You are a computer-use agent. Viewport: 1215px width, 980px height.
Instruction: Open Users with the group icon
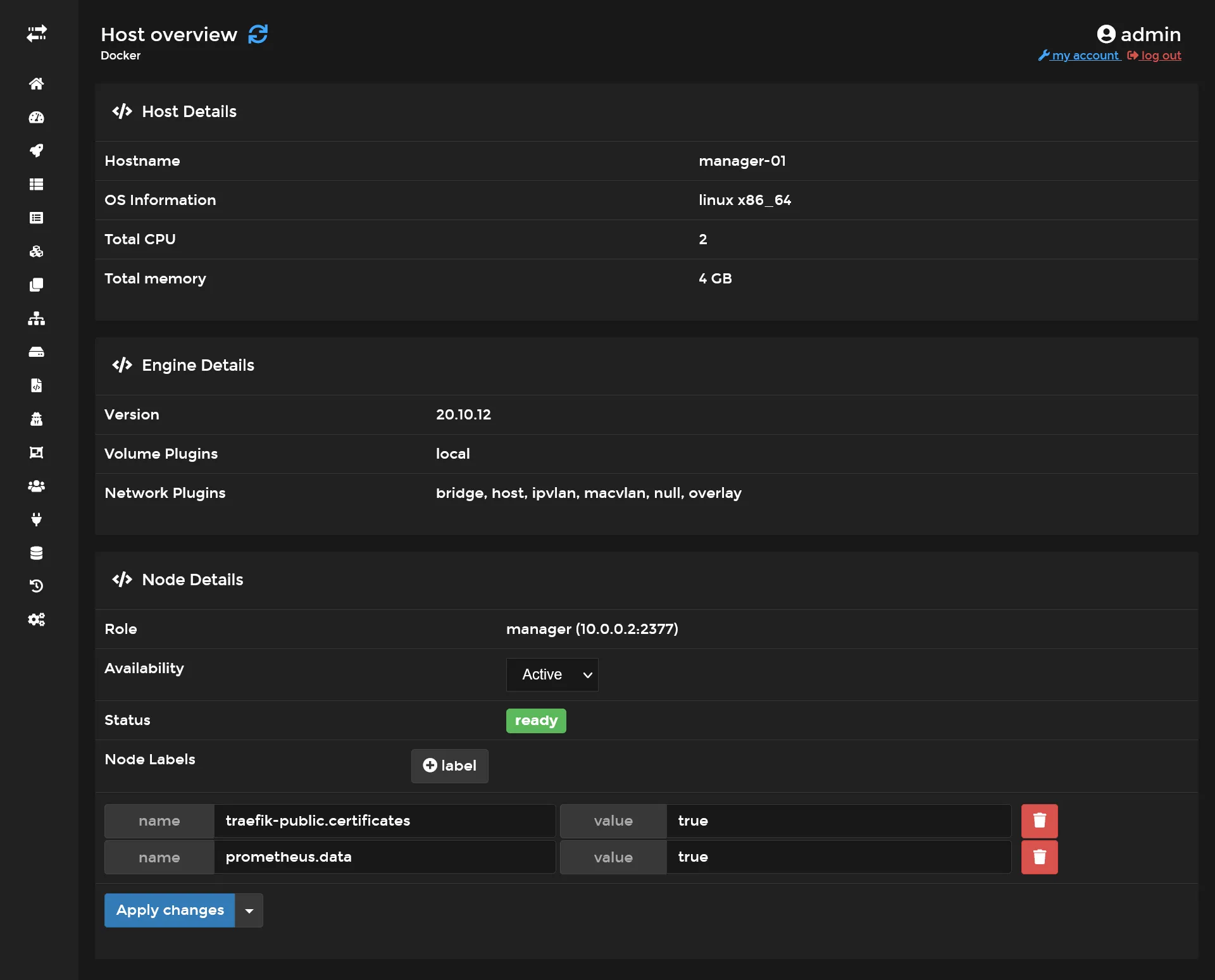37,486
